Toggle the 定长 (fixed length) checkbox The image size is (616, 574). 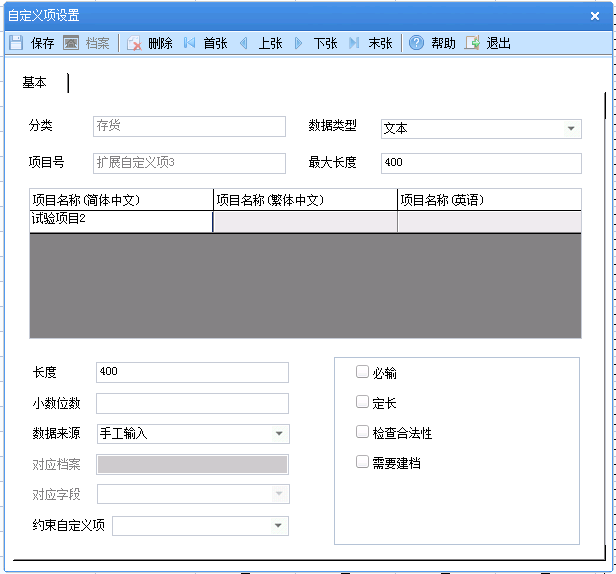(363, 402)
